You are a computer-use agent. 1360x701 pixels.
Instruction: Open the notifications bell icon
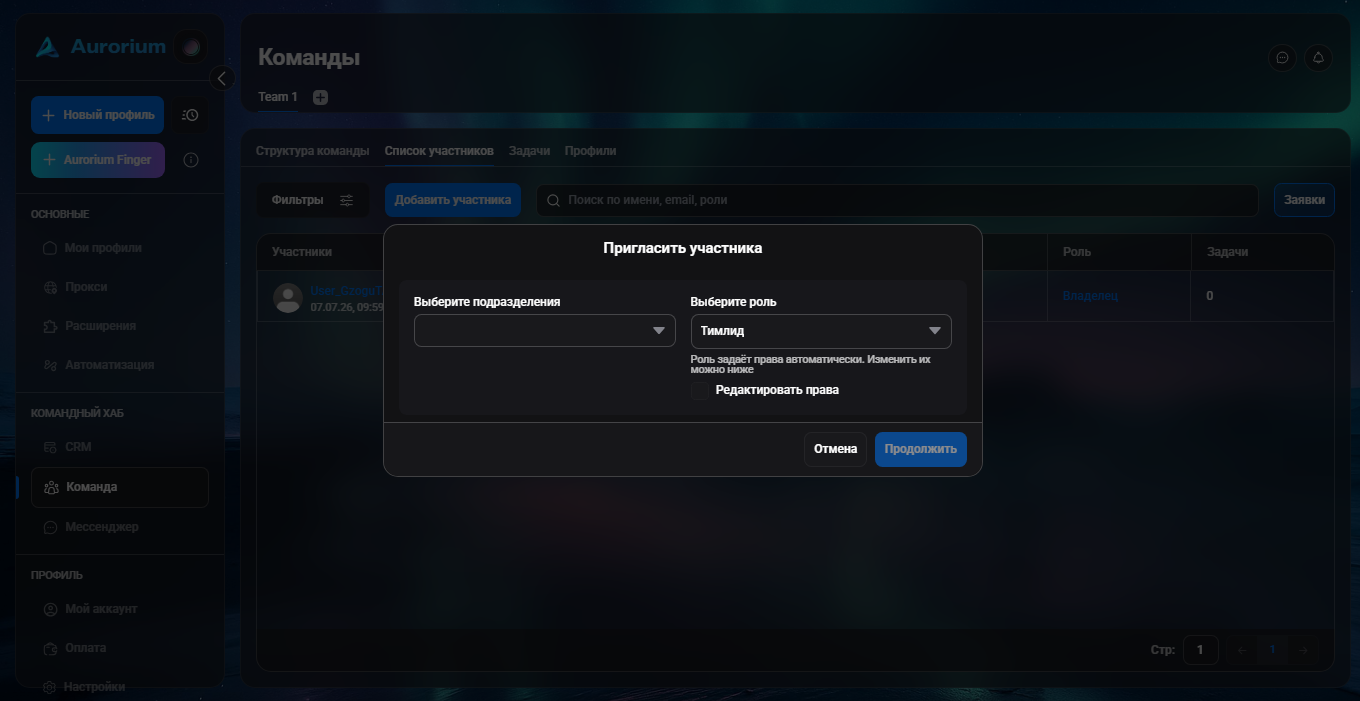[1318, 58]
